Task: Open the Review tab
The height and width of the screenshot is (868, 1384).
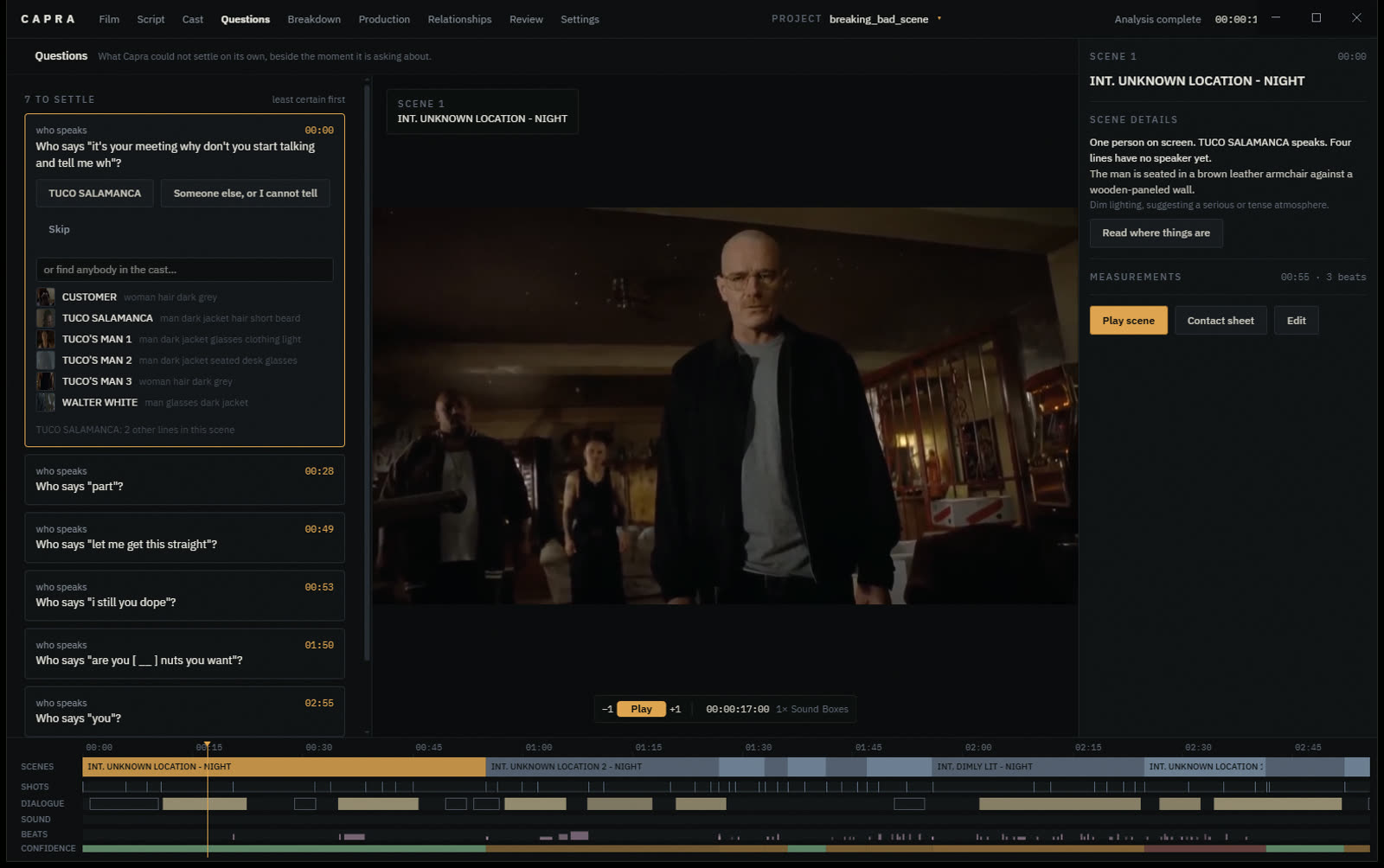Action: 526,19
